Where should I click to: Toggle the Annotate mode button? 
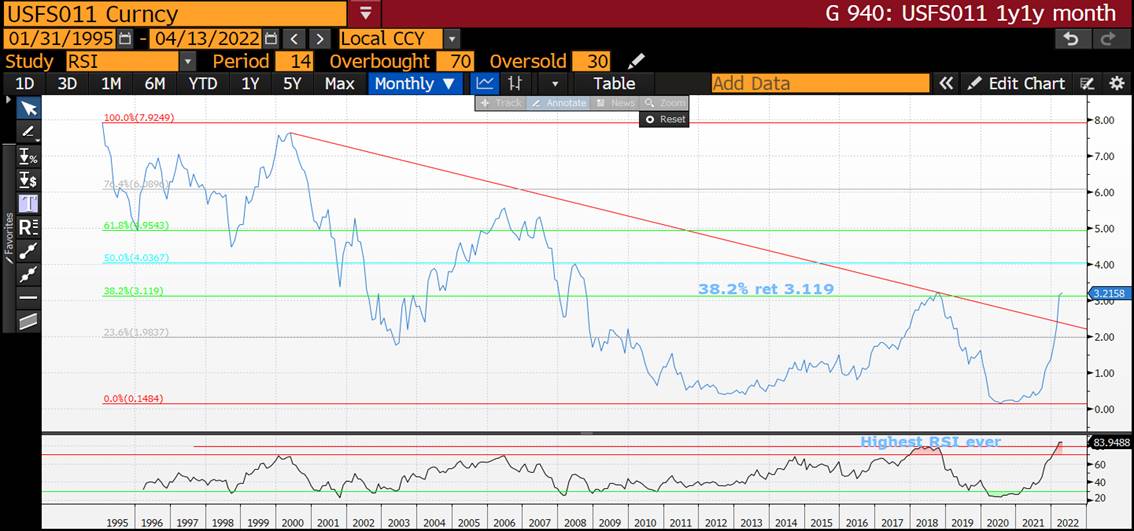558,103
